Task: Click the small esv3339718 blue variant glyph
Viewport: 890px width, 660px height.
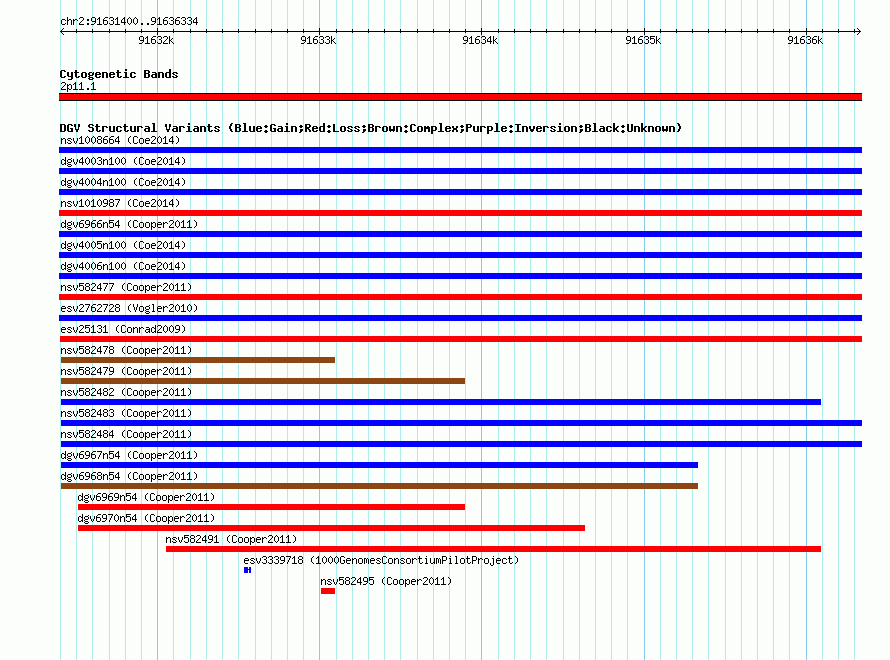Action: point(247,570)
